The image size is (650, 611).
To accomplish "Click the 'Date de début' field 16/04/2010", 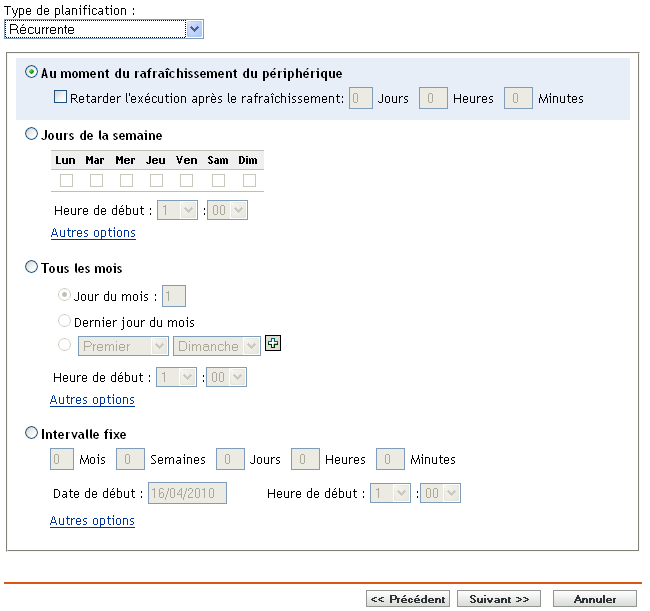I will coord(187,493).
